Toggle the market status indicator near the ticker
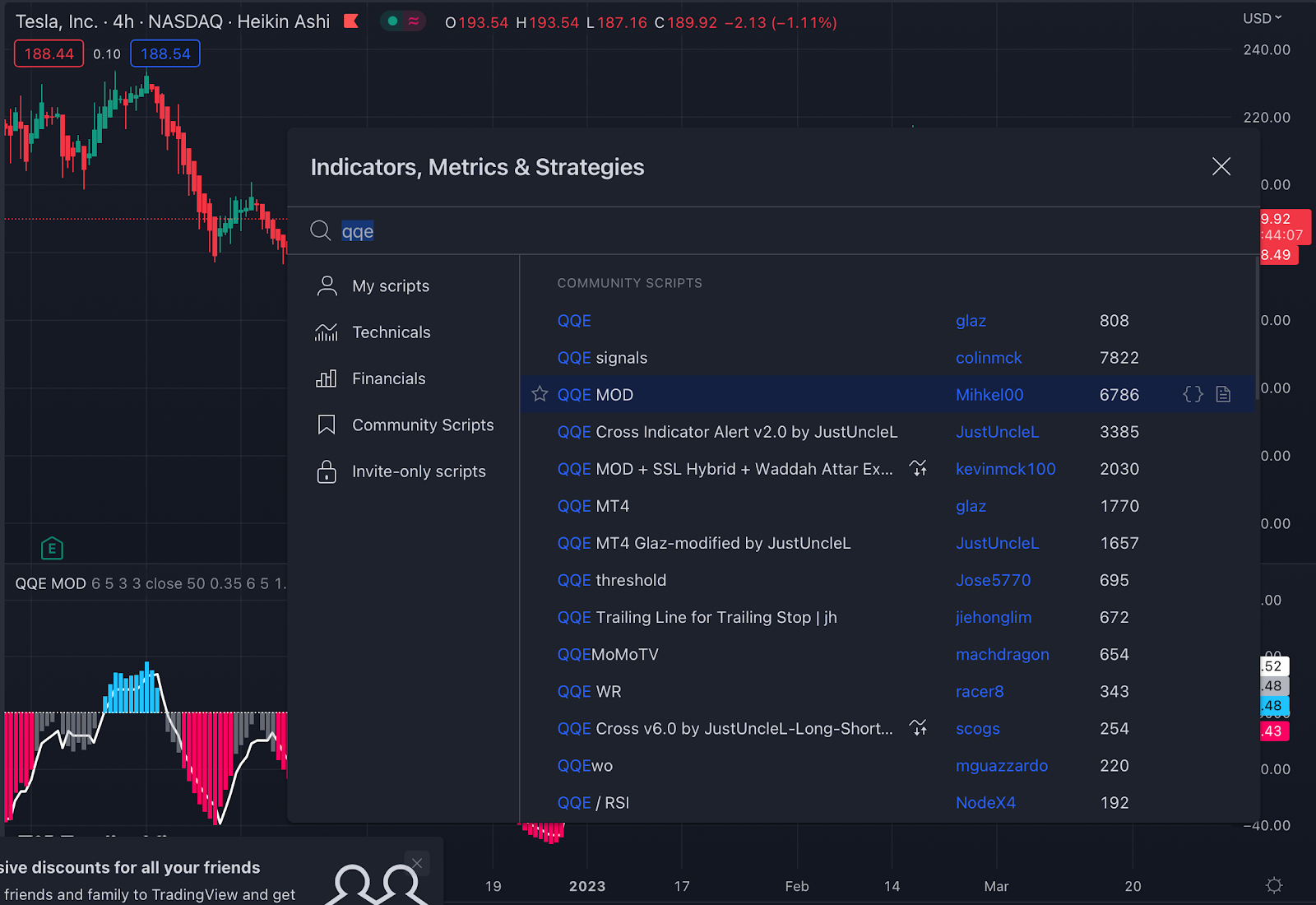The width and height of the screenshot is (1316, 905). (x=393, y=20)
